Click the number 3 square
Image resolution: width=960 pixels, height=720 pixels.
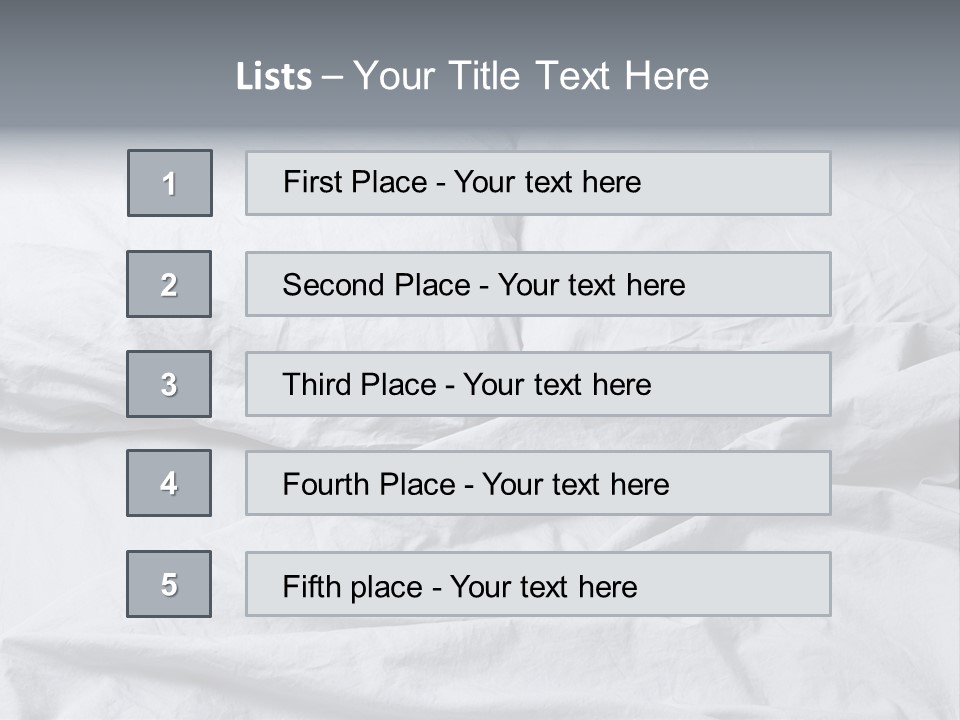point(169,384)
